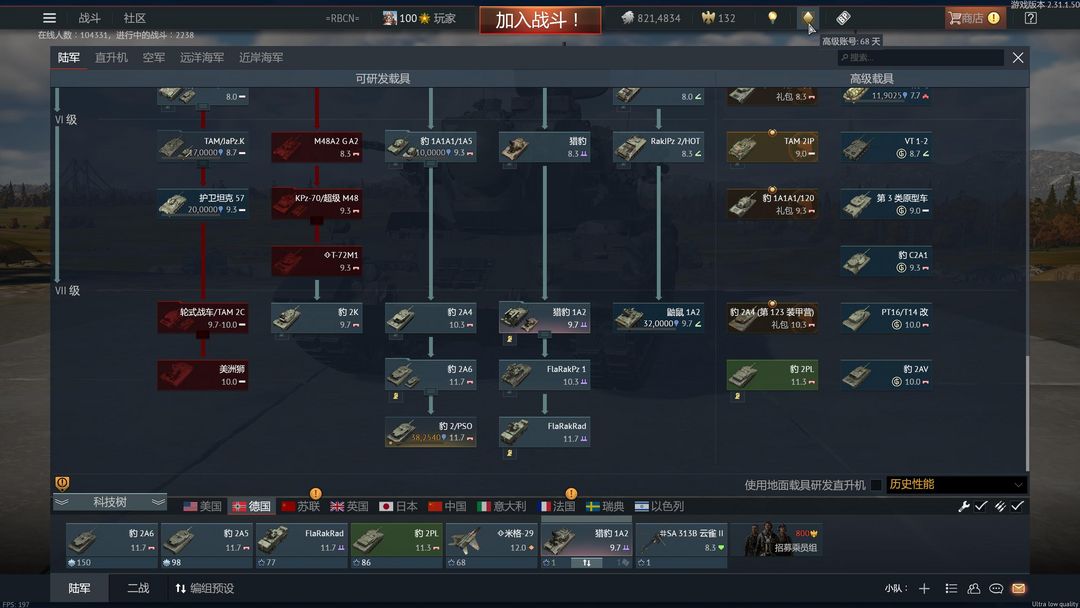Switch to 近岸海军 research tab
Image resolution: width=1080 pixels, height=608 pixels.
point(261,57)
